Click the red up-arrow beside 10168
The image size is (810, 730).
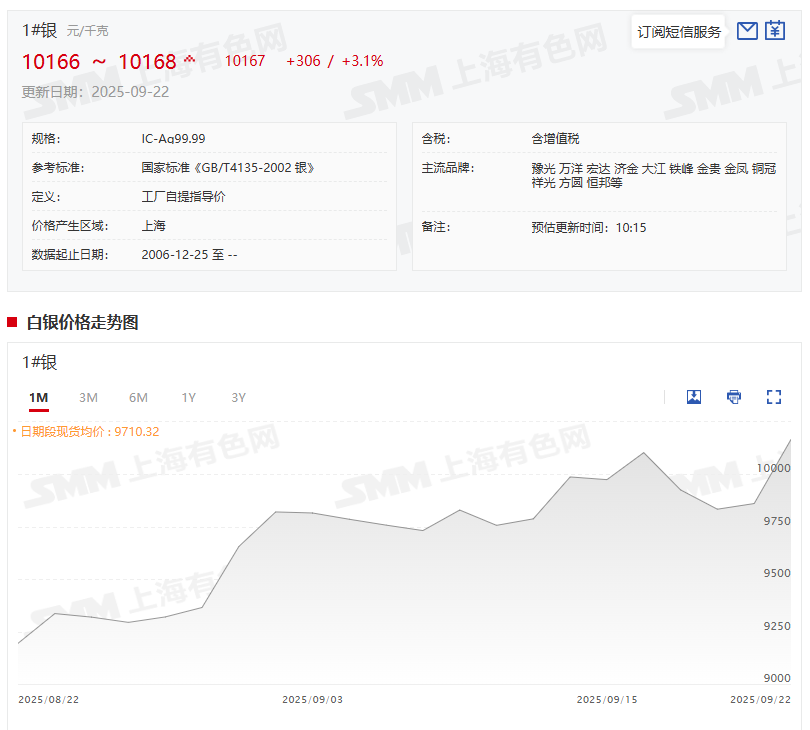[x=189, y=58]
